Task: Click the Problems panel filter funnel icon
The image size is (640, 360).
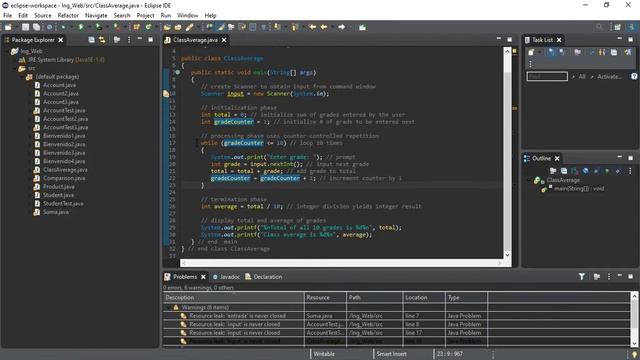Action: [582, 276]
